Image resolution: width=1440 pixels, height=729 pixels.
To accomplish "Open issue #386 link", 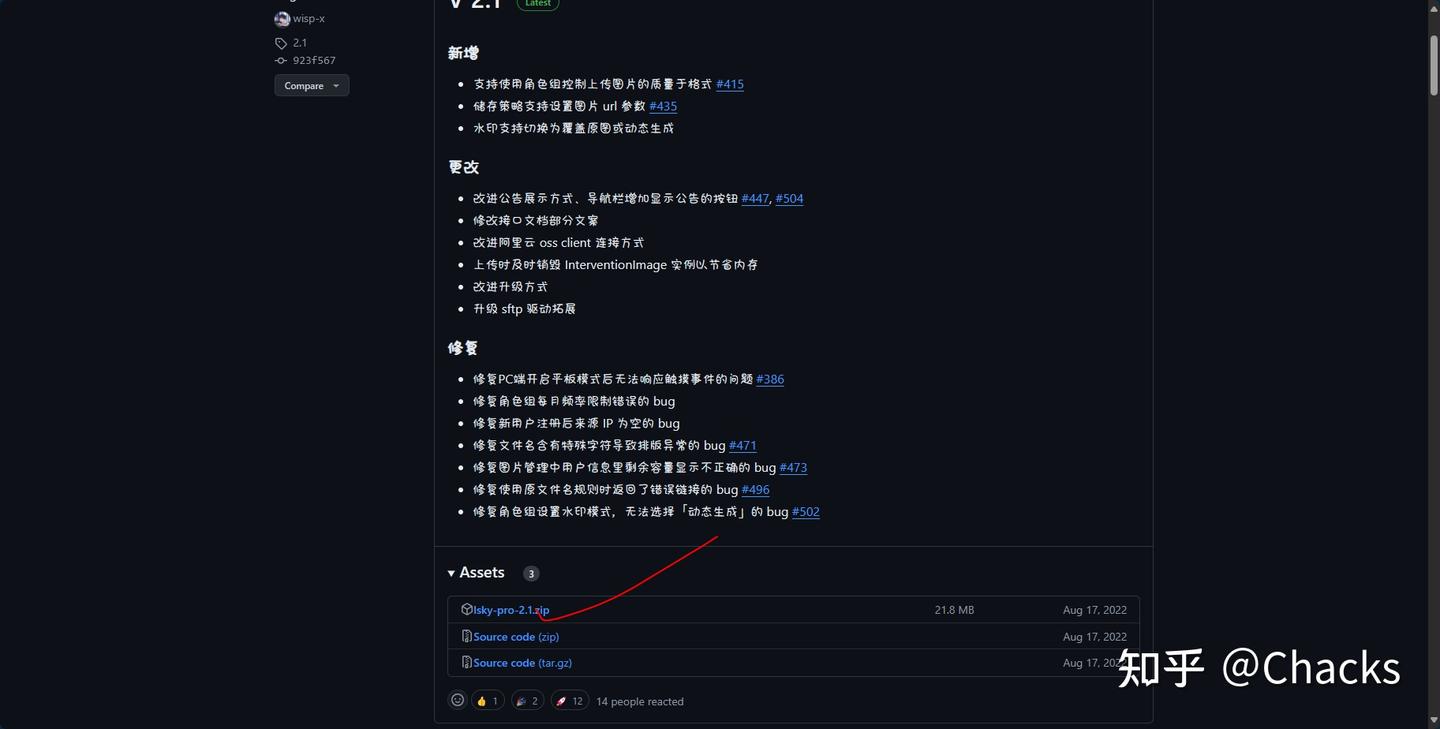I will click(x=770, y=379).
